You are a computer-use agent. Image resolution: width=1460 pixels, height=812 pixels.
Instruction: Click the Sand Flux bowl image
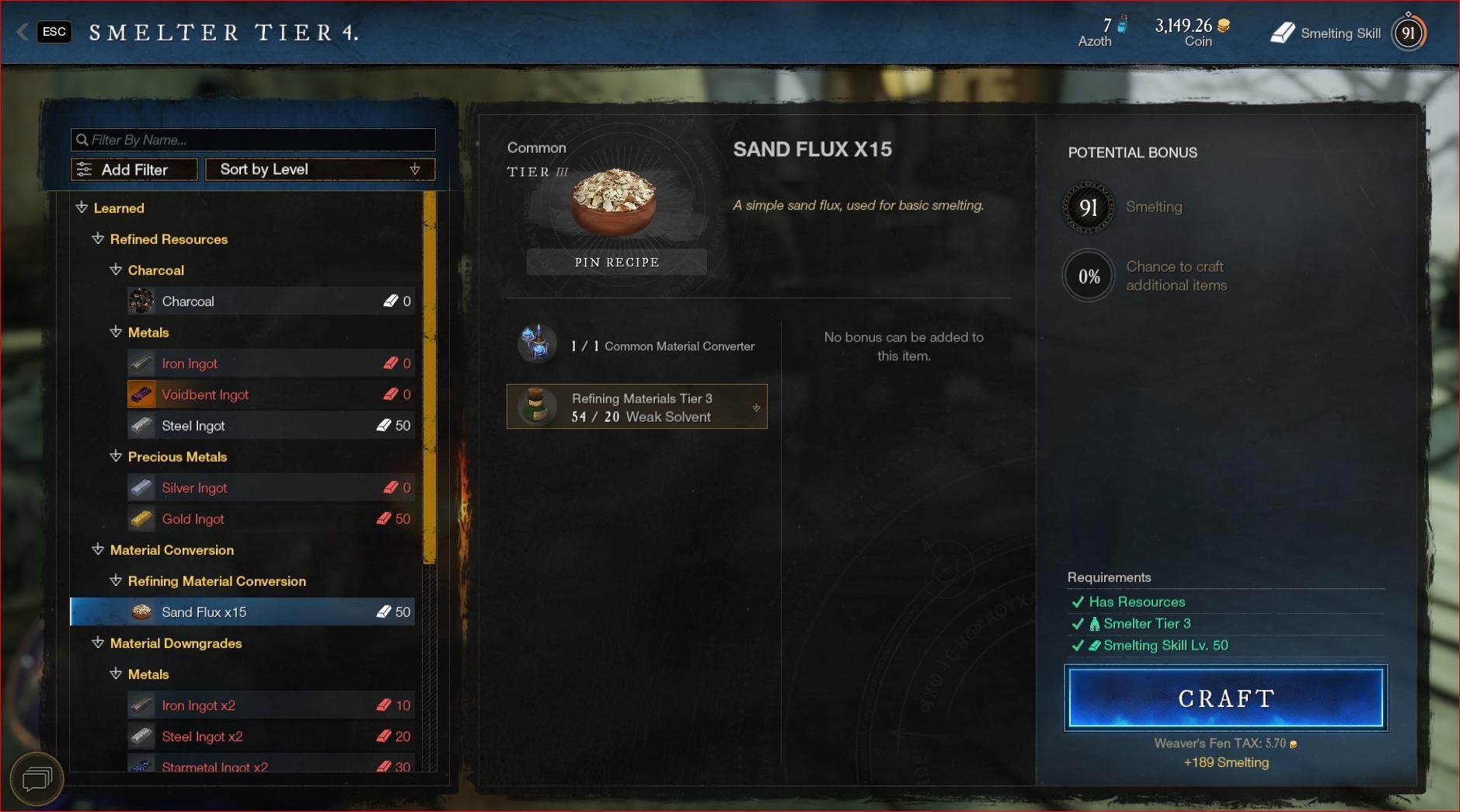(614, 201)
